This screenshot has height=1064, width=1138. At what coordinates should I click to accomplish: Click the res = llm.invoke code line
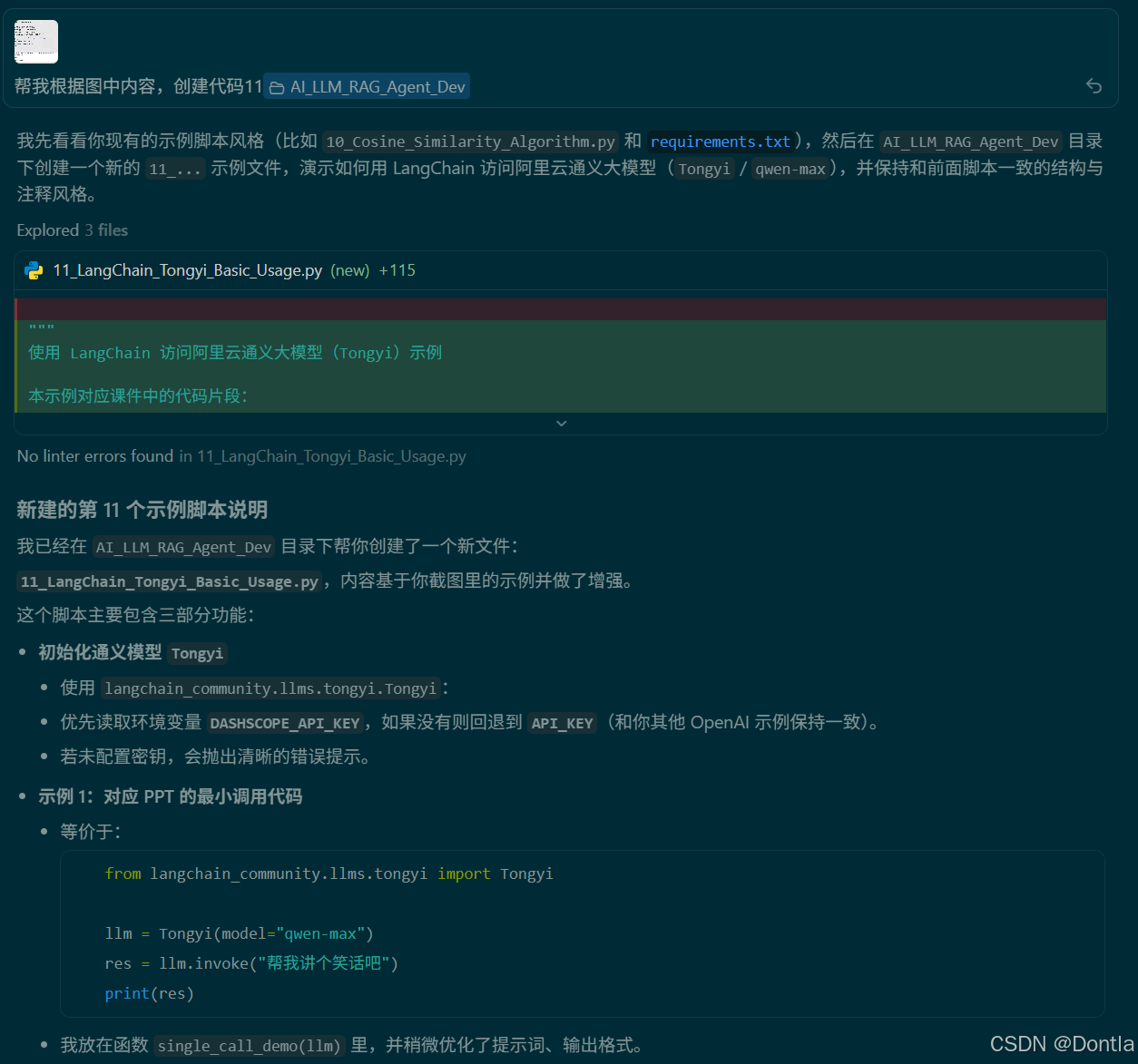pos(251,963)
